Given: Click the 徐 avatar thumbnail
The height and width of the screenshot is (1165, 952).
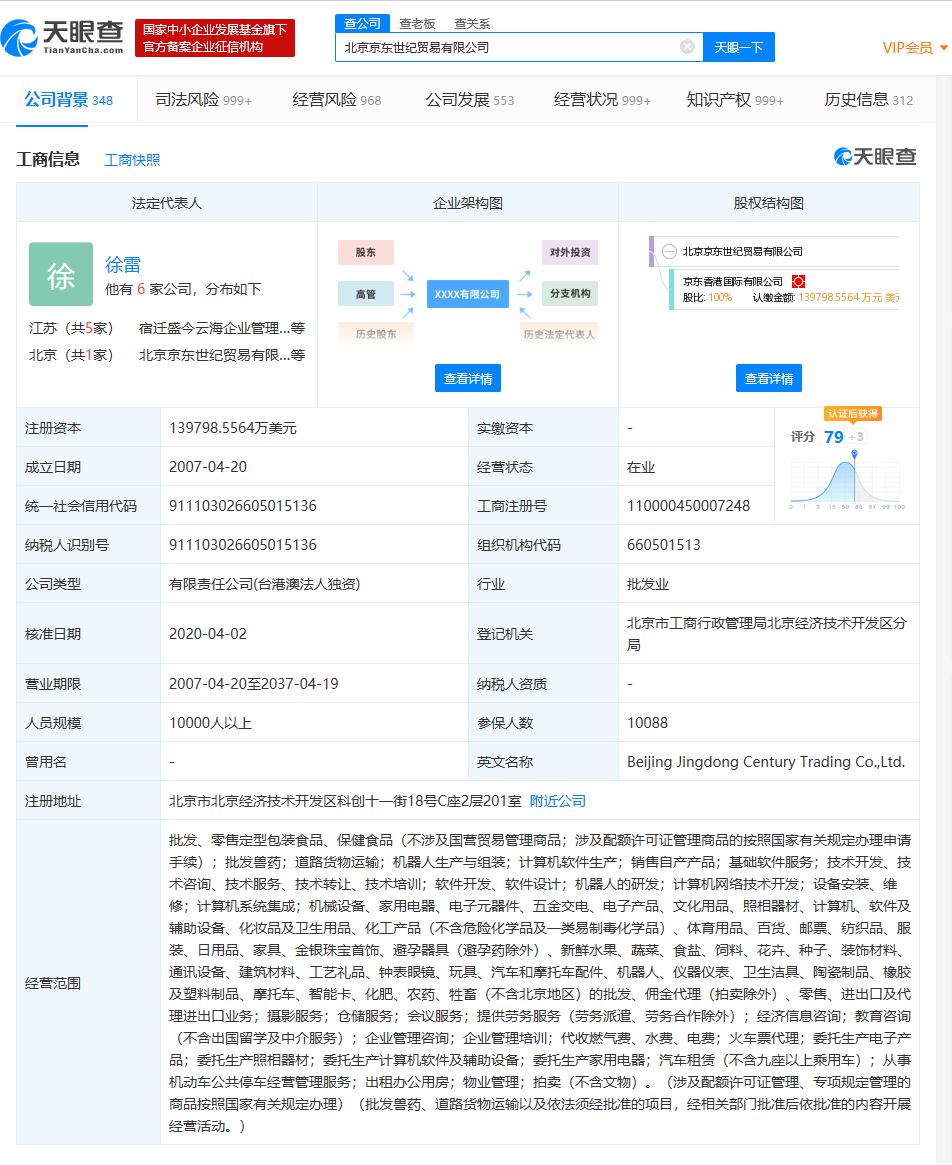Looking at the screenshot, I should point(61,274).
